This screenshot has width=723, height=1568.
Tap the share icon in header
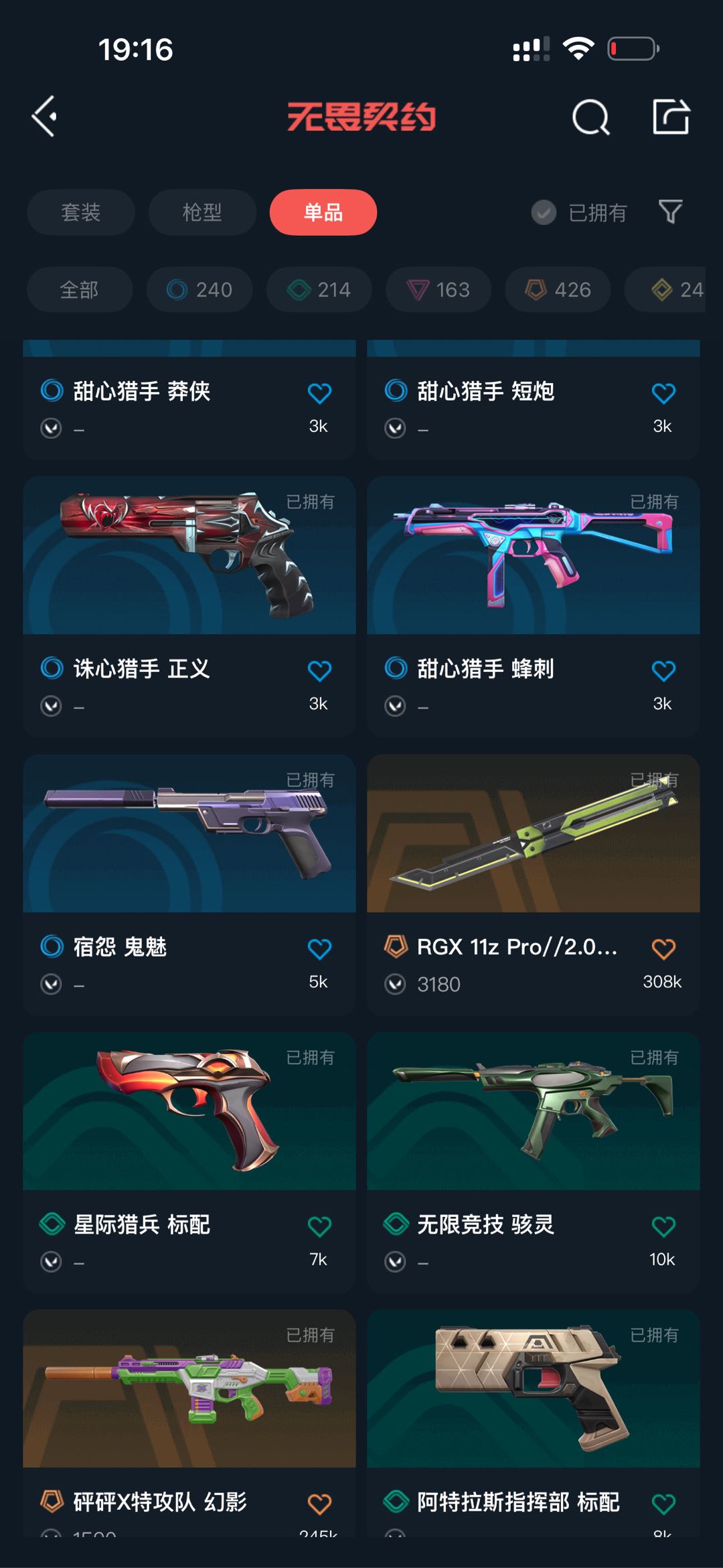pyautogui.click(x=671, y=117)
